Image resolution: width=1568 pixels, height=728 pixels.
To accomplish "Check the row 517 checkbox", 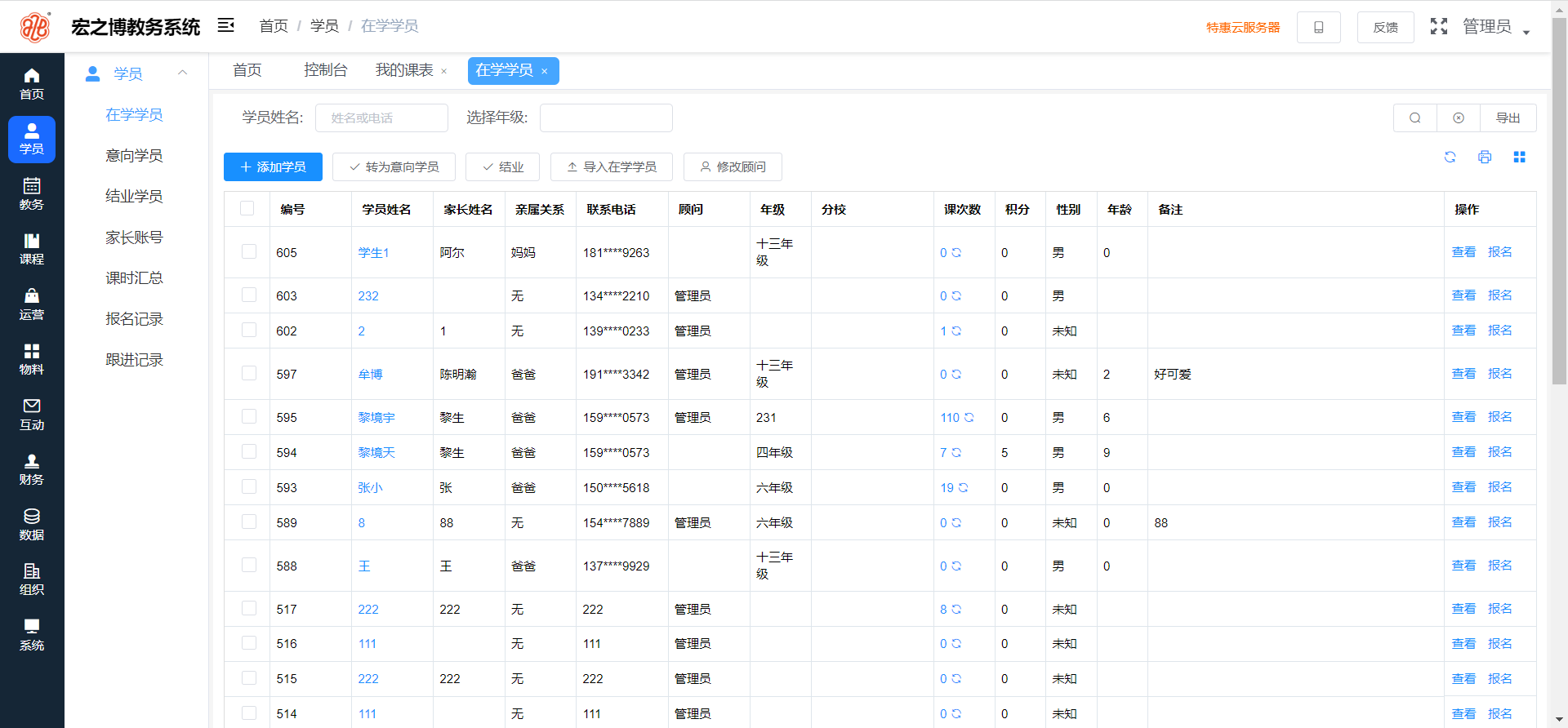I will coord(249,608).
